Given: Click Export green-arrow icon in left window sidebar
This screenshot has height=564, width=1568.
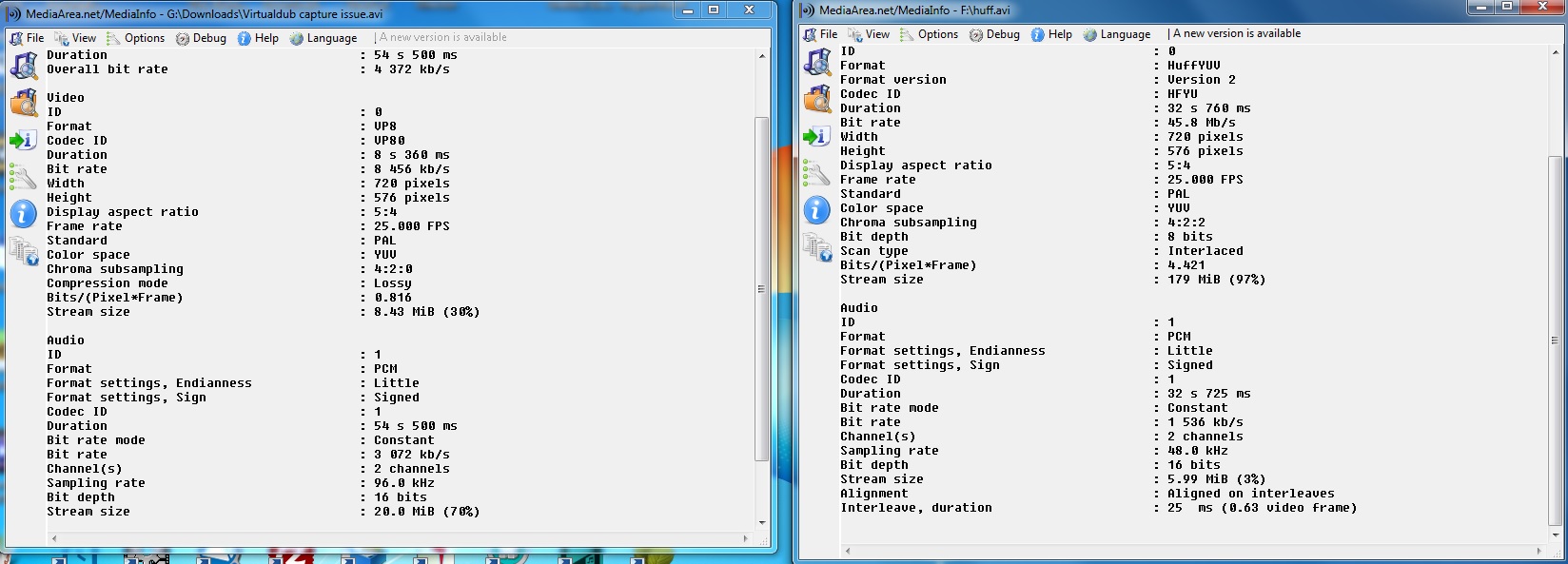Looking at the screenshot, I should (x=24, y=140).
